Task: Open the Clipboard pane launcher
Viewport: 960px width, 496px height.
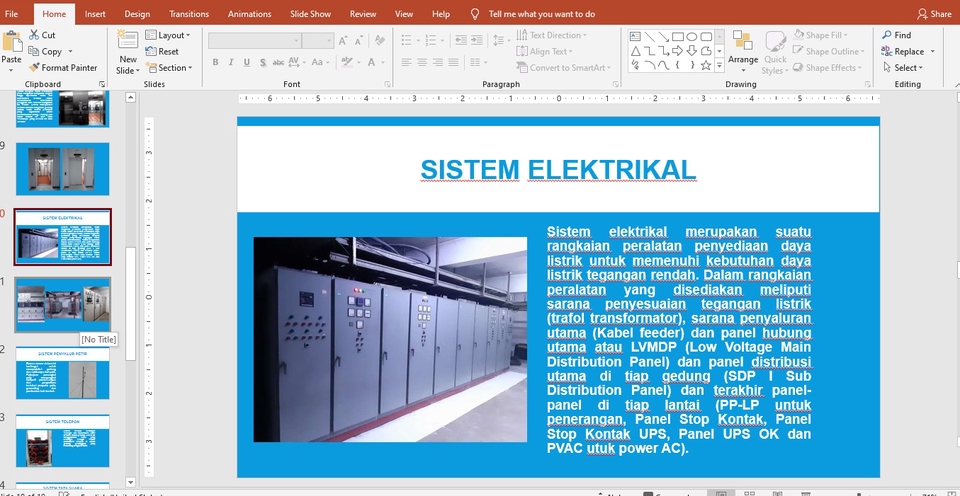Action: 102,84
